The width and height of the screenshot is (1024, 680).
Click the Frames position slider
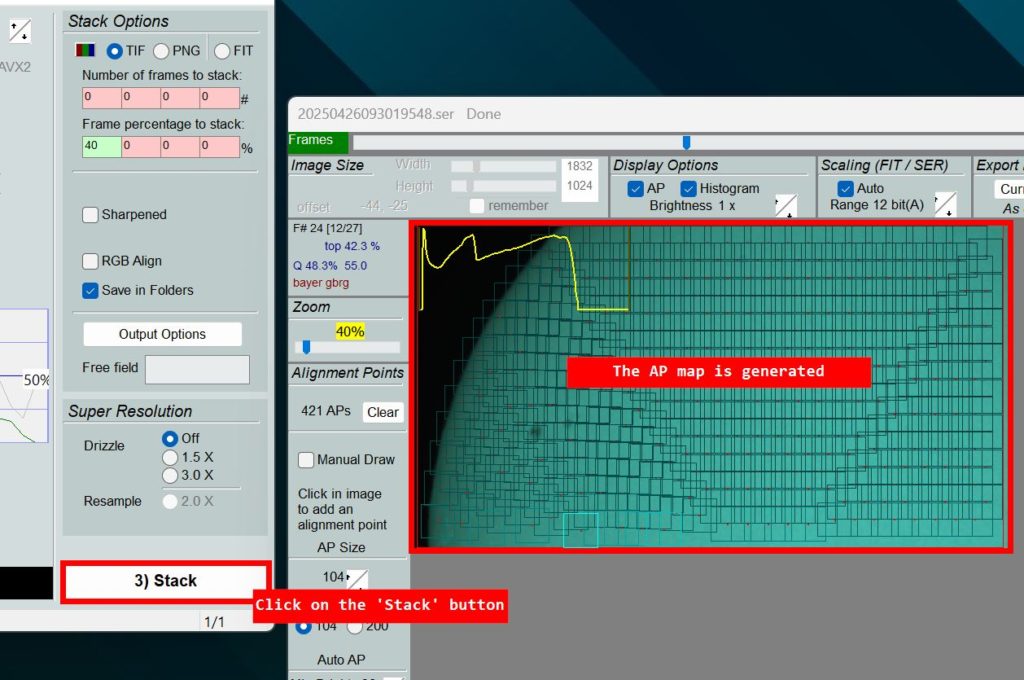pyautogui.click(x=686, y=142)
